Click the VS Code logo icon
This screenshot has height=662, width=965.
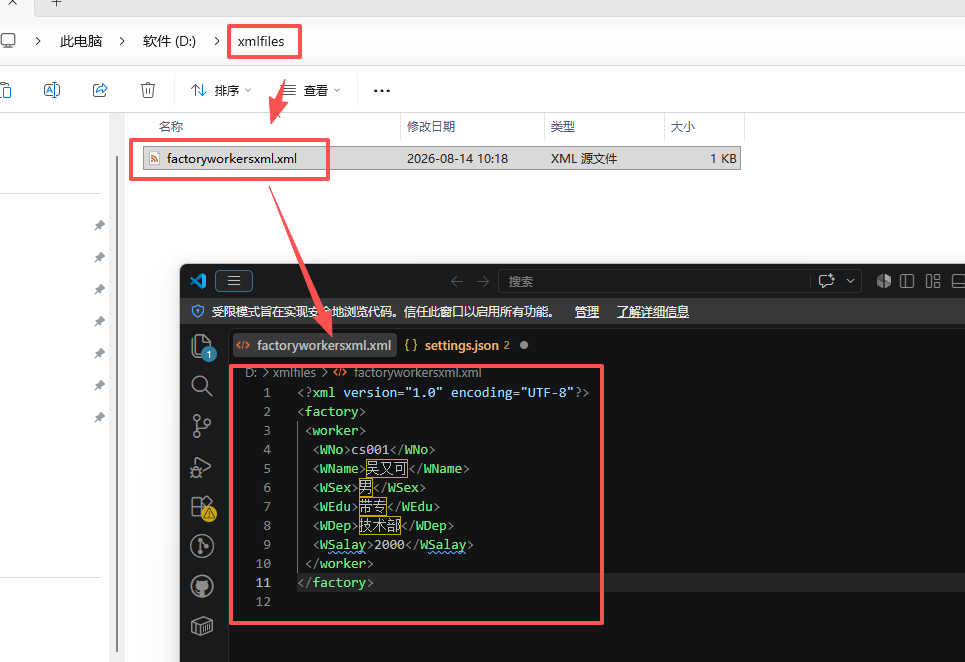point(198,281)
